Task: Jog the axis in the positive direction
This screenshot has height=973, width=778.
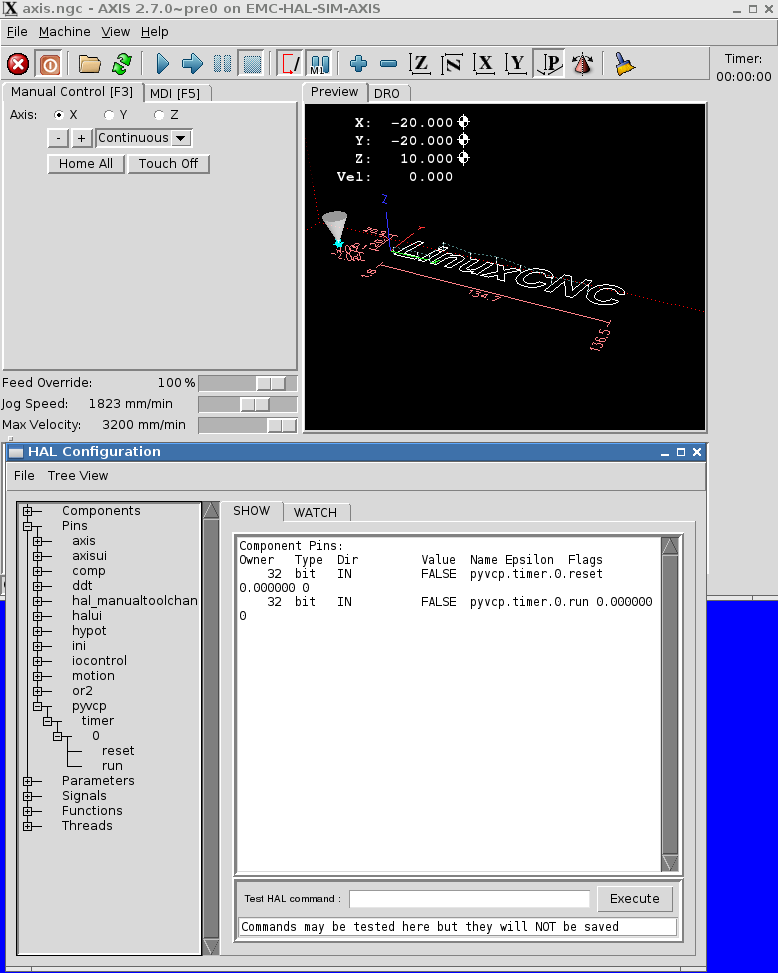Action: pos(82,138)
